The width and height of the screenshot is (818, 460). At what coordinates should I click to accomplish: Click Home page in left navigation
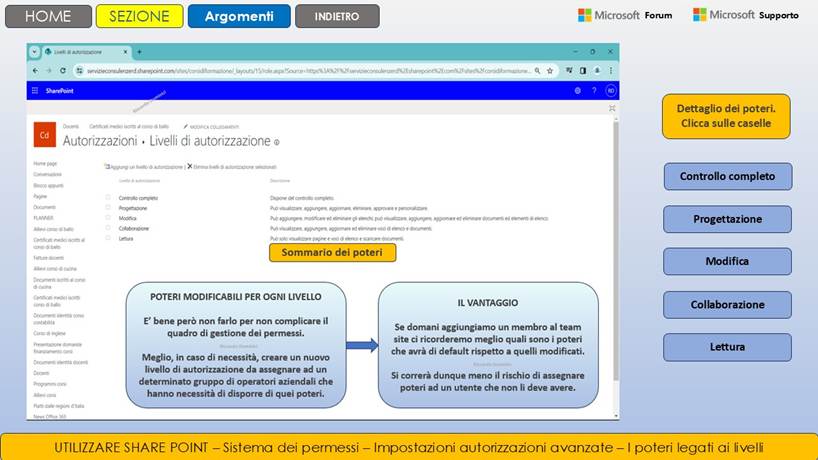(x=45, y=164)
